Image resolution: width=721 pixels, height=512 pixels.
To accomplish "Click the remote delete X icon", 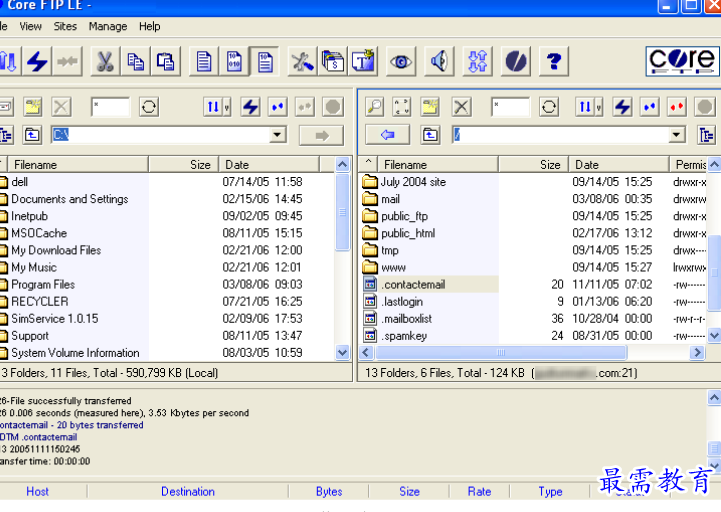I will click(462, 107).
